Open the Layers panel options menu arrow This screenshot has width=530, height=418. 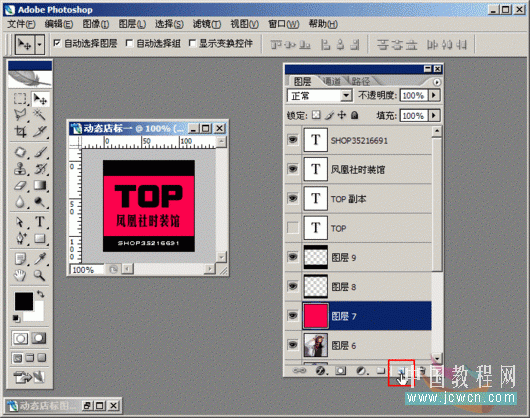[437, 82]
